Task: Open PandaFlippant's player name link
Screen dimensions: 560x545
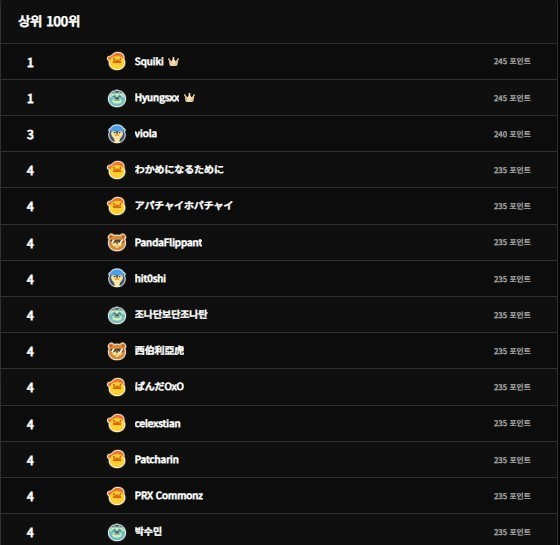Action: pos(168,243)
